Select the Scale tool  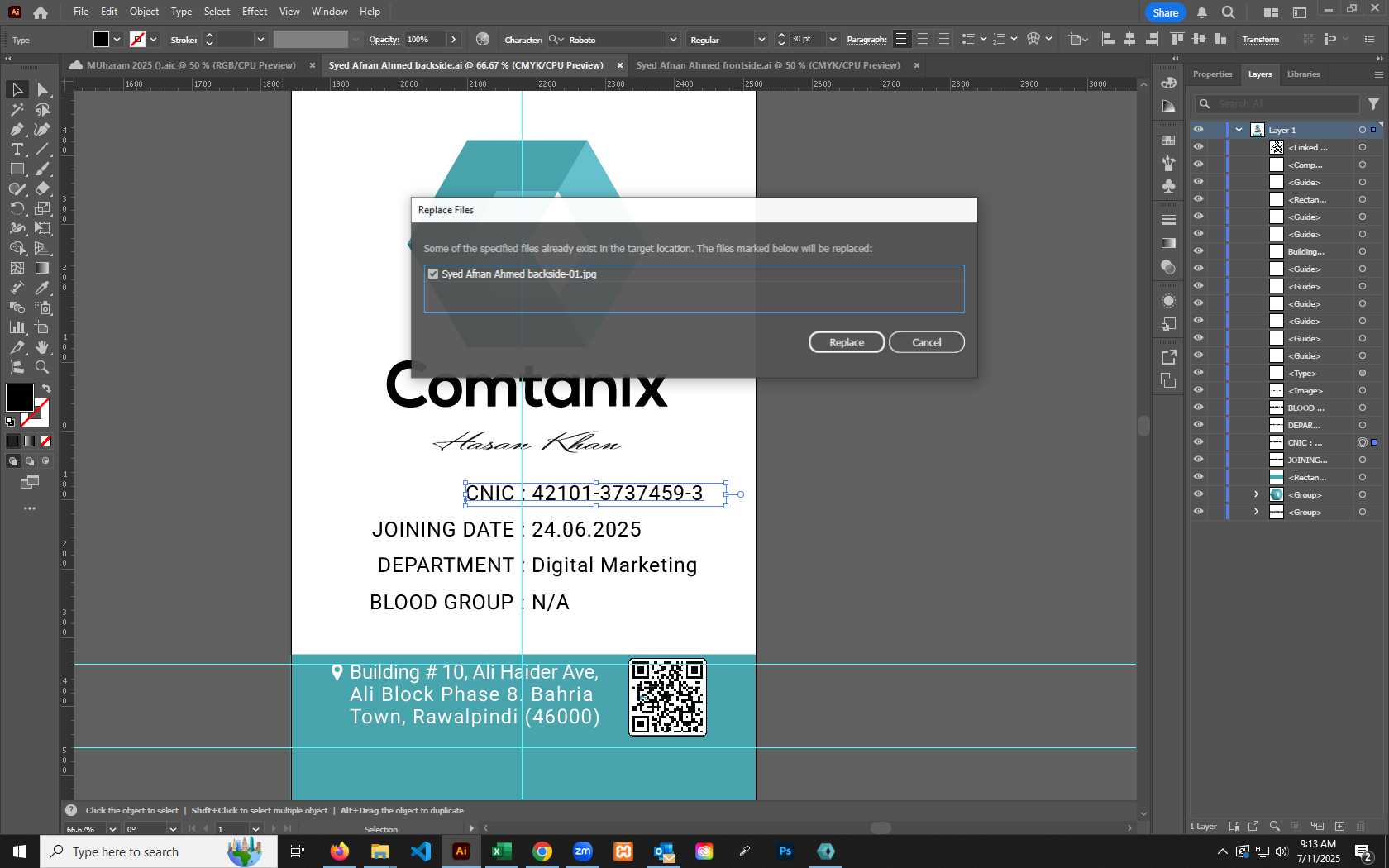tap(43, 208)
